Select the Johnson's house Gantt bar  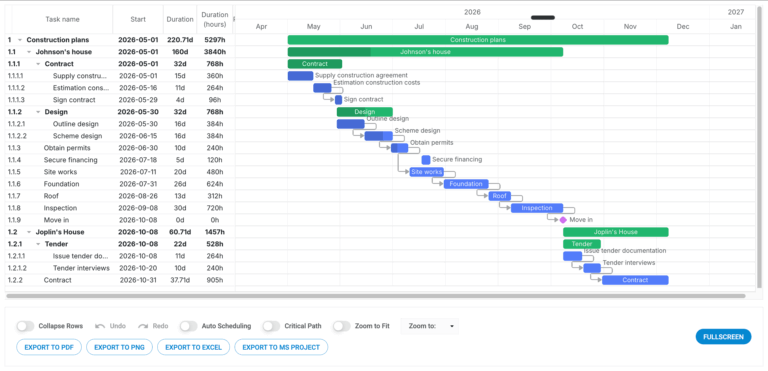point(425,52)
